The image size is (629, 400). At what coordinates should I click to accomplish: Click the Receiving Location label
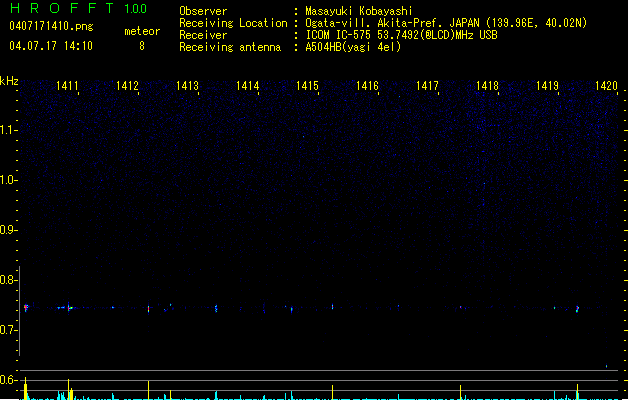click(x=233, y=23)
